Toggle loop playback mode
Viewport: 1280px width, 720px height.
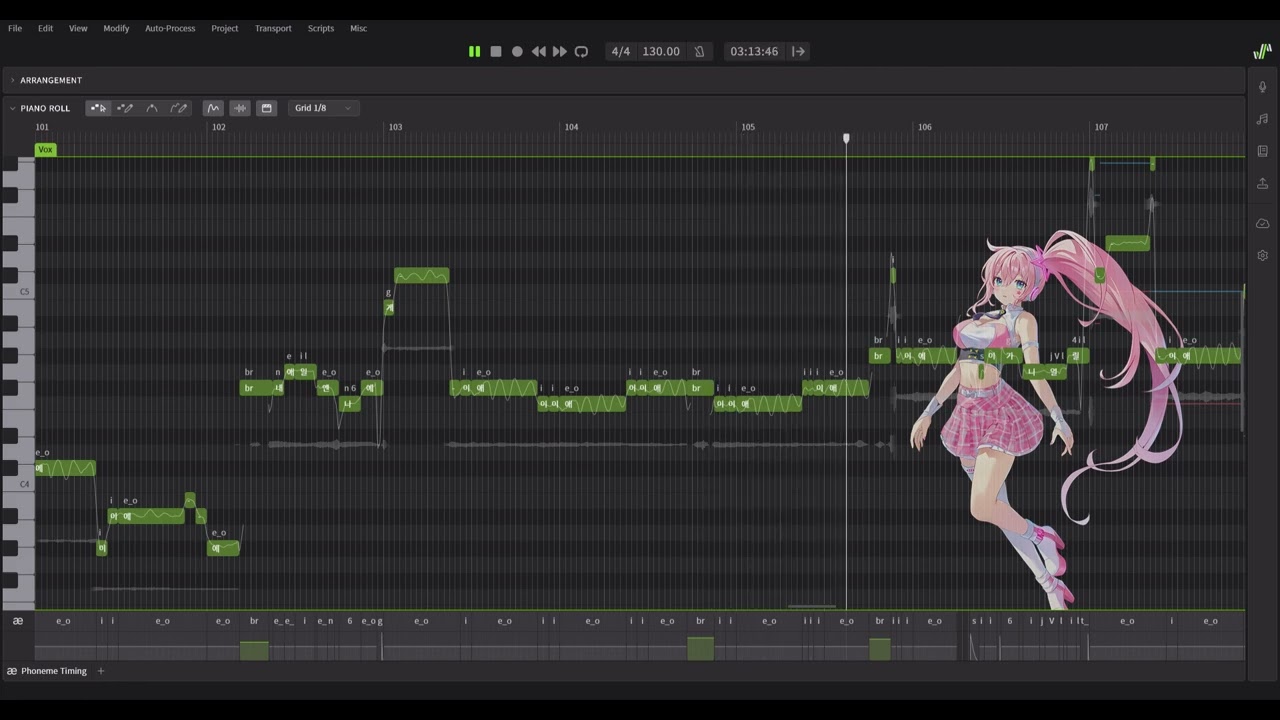click(581, 51)
